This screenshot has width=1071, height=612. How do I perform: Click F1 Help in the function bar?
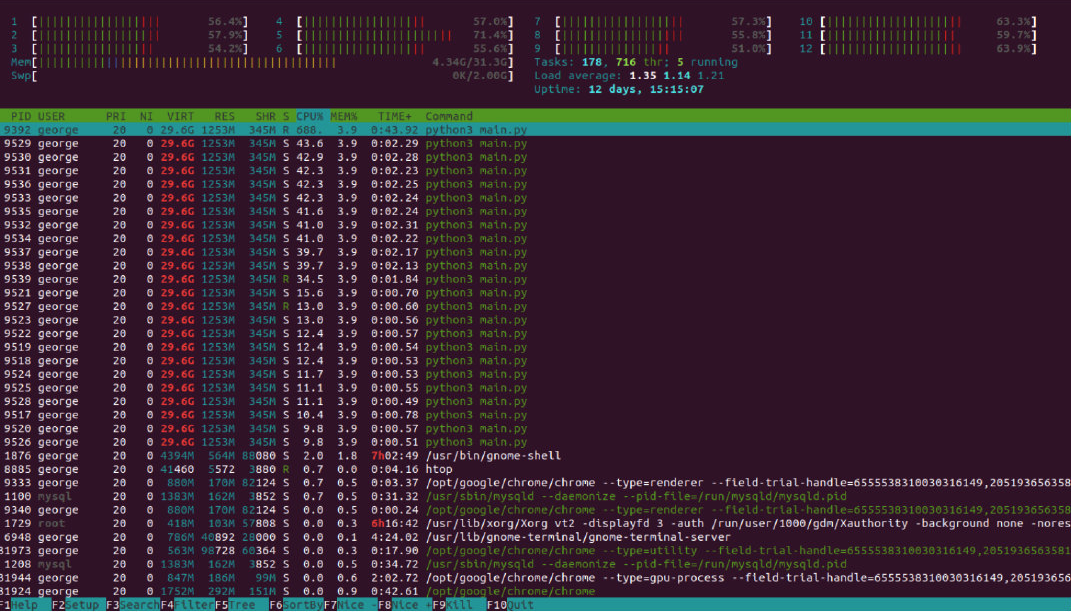pyautogui.click(x=19, y=604)
